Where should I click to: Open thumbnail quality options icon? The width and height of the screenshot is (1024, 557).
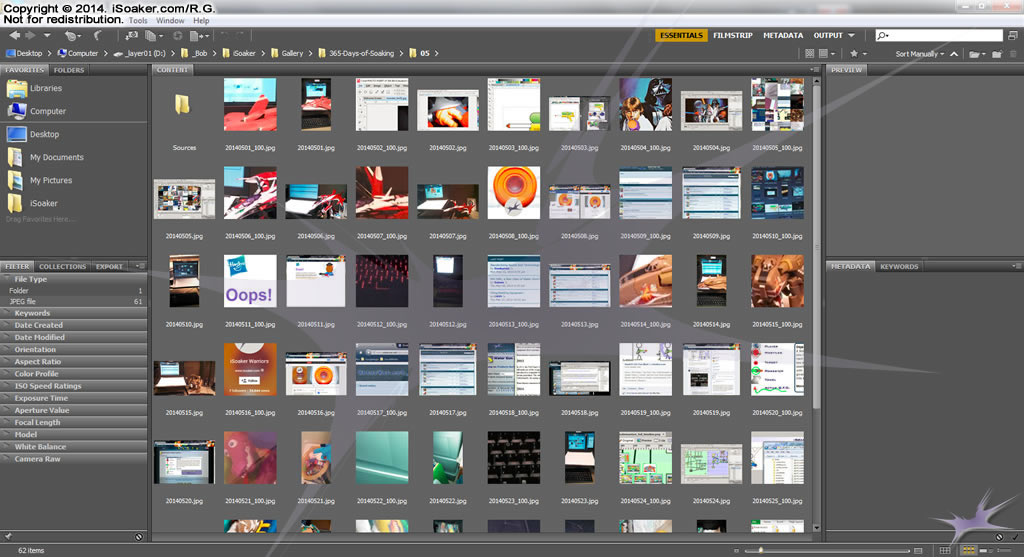809,54
